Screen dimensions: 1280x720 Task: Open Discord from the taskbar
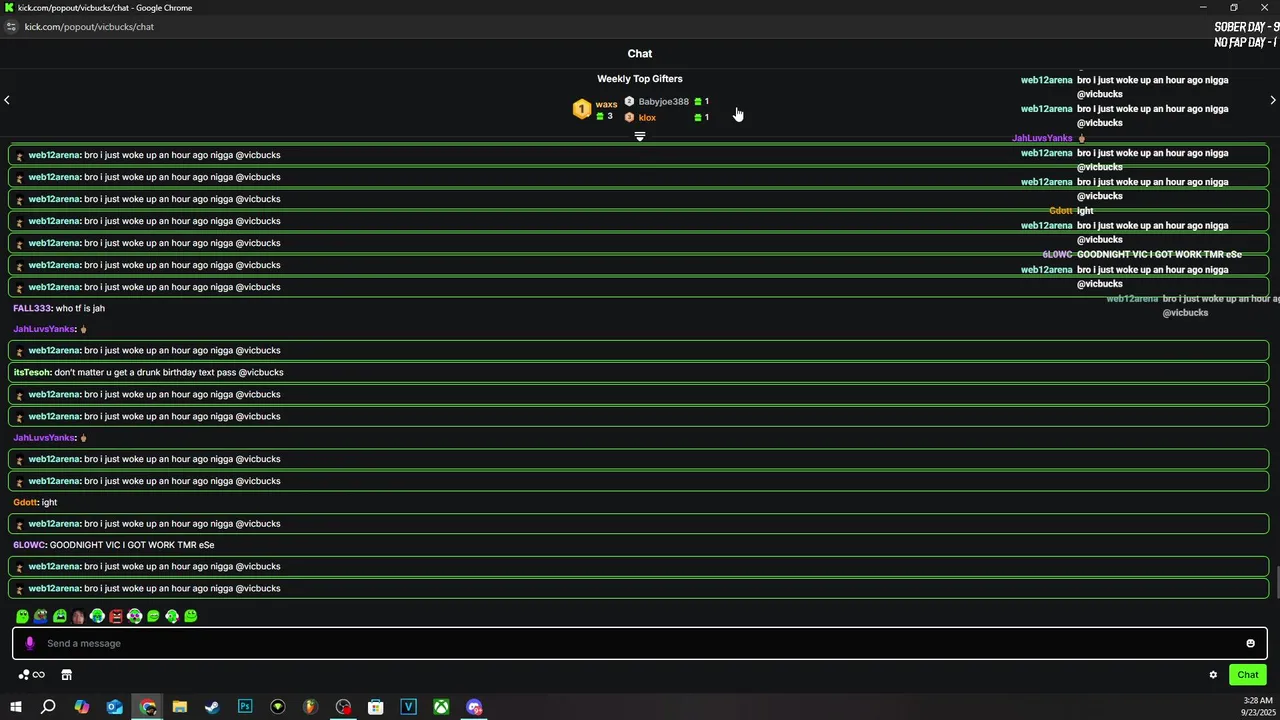(474, 707)
